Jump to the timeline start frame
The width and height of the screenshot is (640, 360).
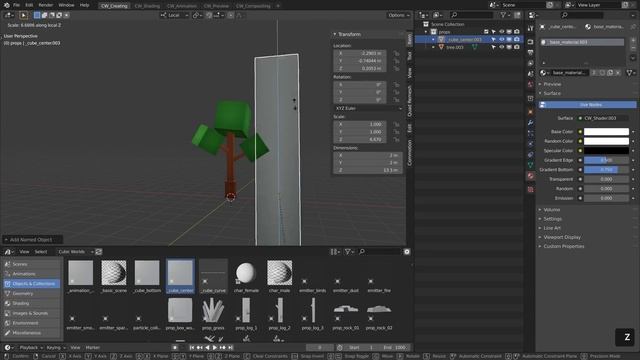[x=191, y=347]
